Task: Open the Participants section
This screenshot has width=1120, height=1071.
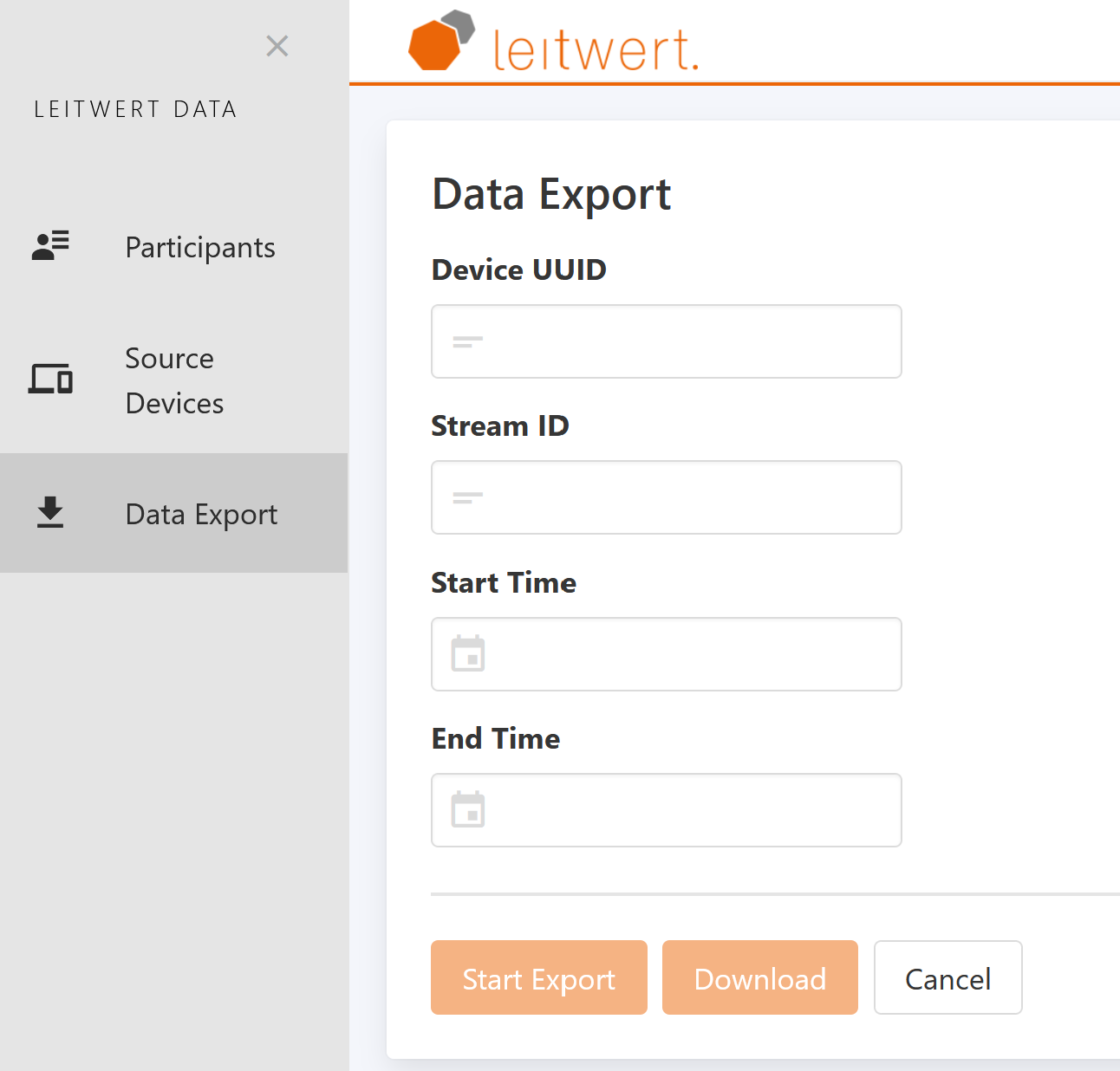Action: (x=199, y=247)
